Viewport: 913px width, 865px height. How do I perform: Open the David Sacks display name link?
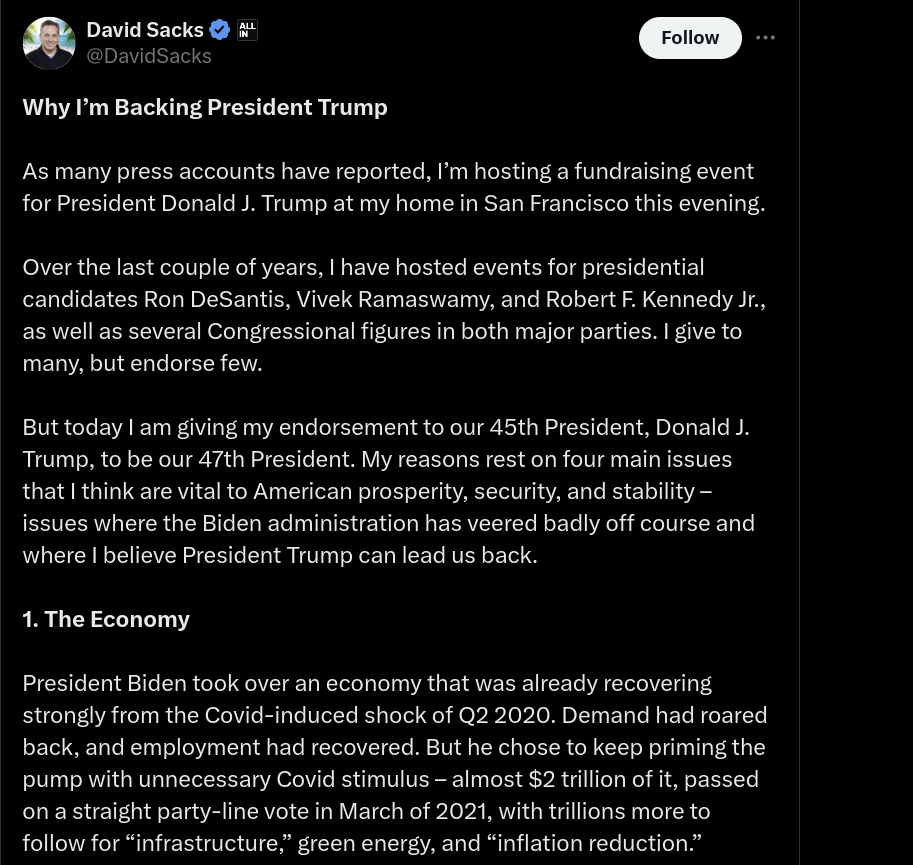[145, 30]
